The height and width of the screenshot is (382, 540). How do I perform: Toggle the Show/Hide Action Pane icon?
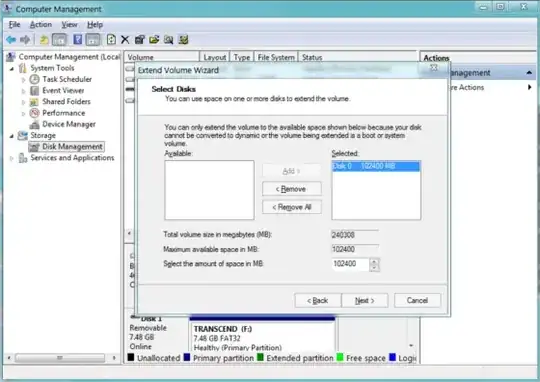click(93, 40)
